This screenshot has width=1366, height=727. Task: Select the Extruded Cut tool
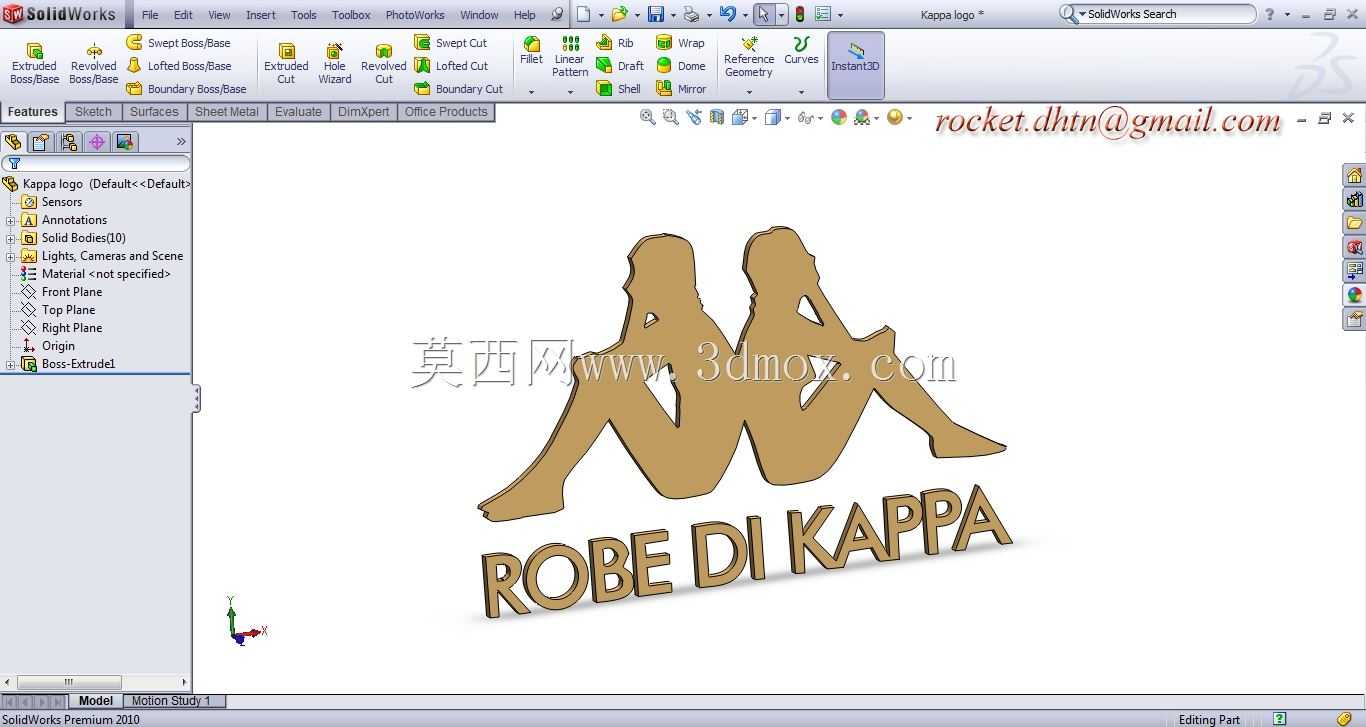pos(286,63)
